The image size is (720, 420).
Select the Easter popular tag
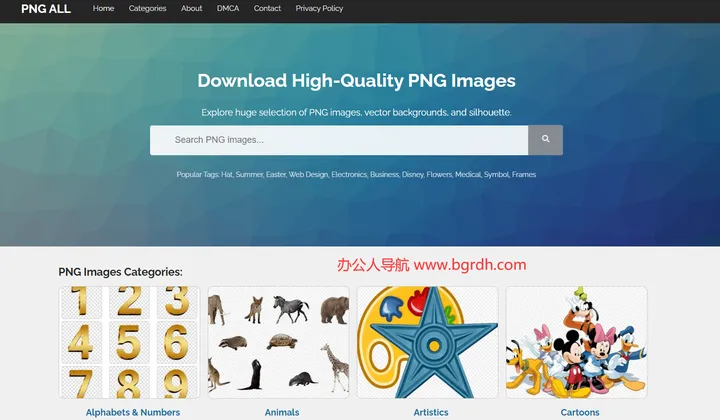point(276,174)
